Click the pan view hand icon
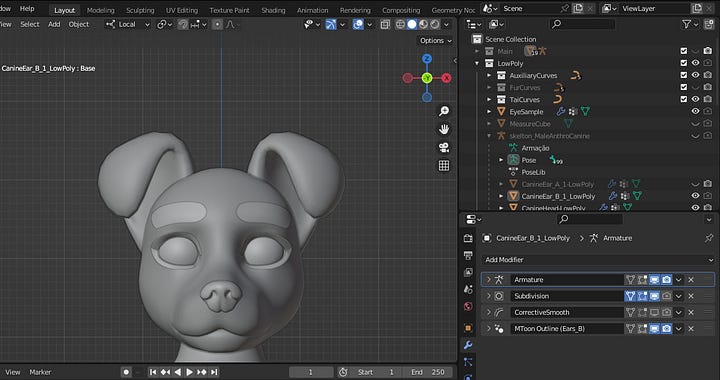 pyautogui.click(x=444, y=129)
